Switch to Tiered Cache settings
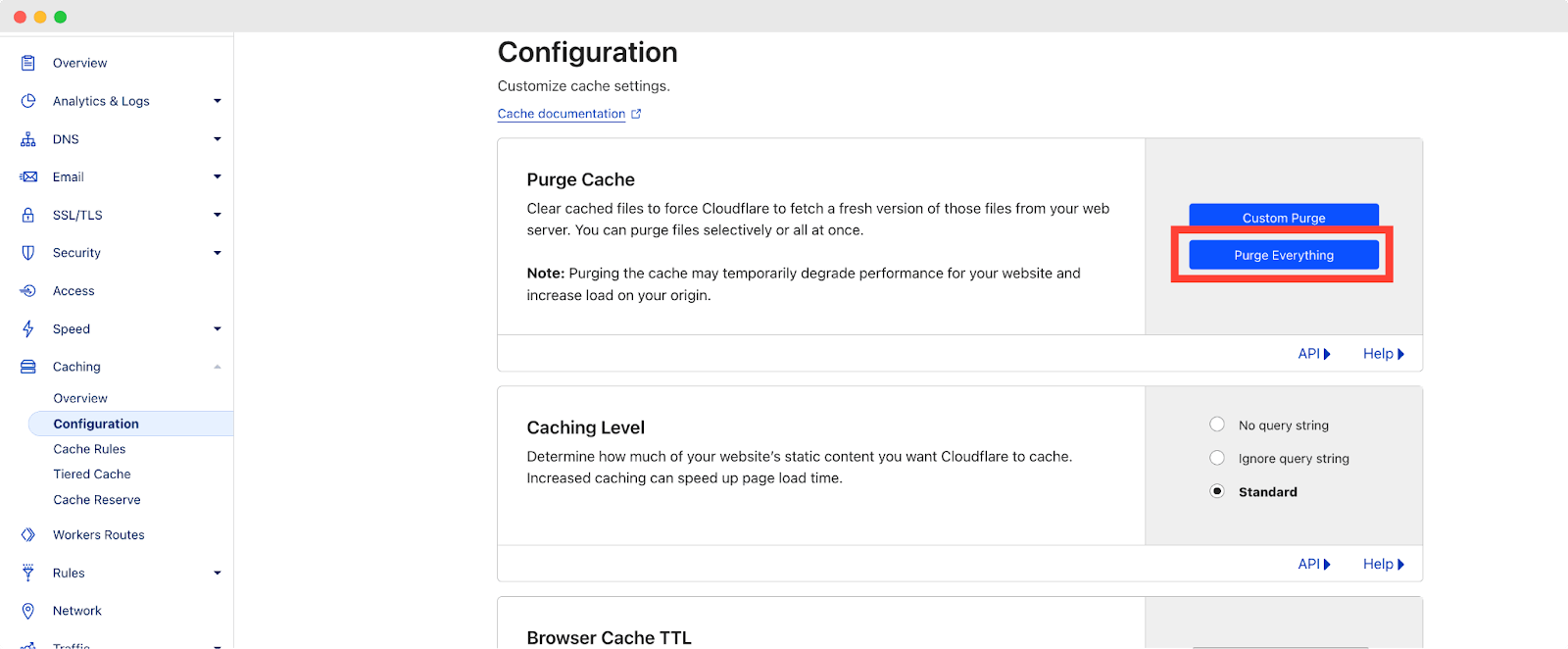Viewport: 1568px width, 649px height. click(x=91, y=474)
